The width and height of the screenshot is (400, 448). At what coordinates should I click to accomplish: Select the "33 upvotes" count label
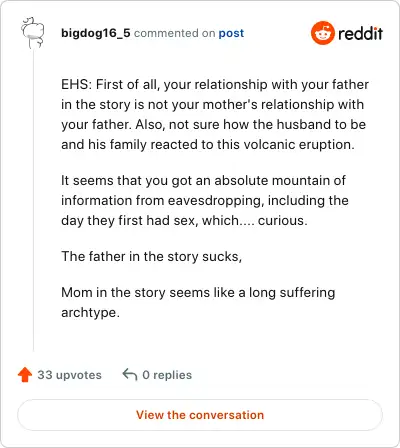click(69, 375)
